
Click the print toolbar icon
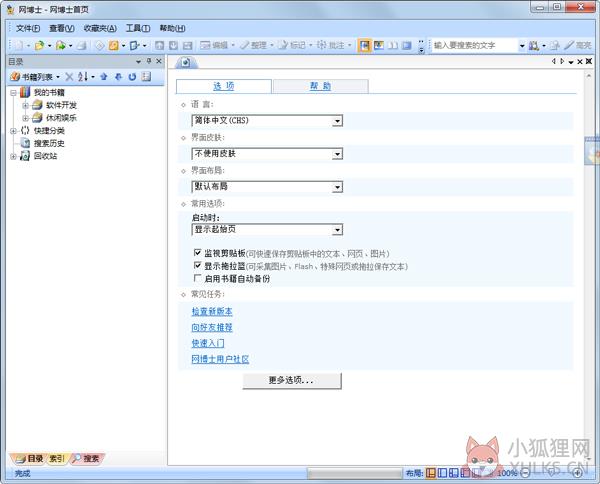82,46
